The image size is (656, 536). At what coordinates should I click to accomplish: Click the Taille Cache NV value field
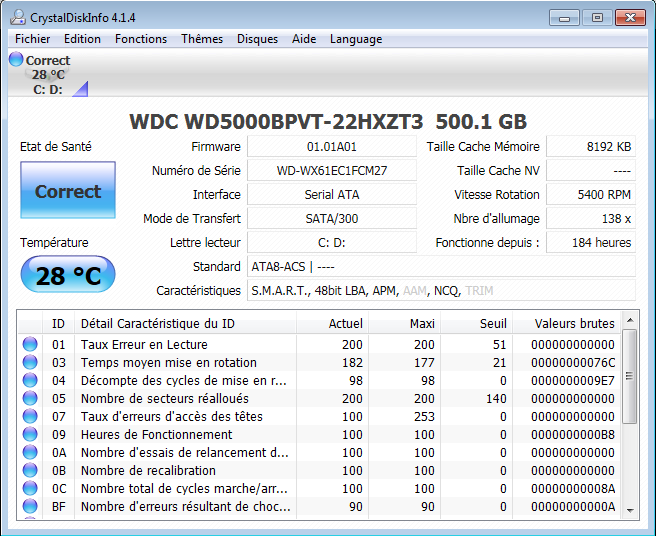tap(591, 171)
